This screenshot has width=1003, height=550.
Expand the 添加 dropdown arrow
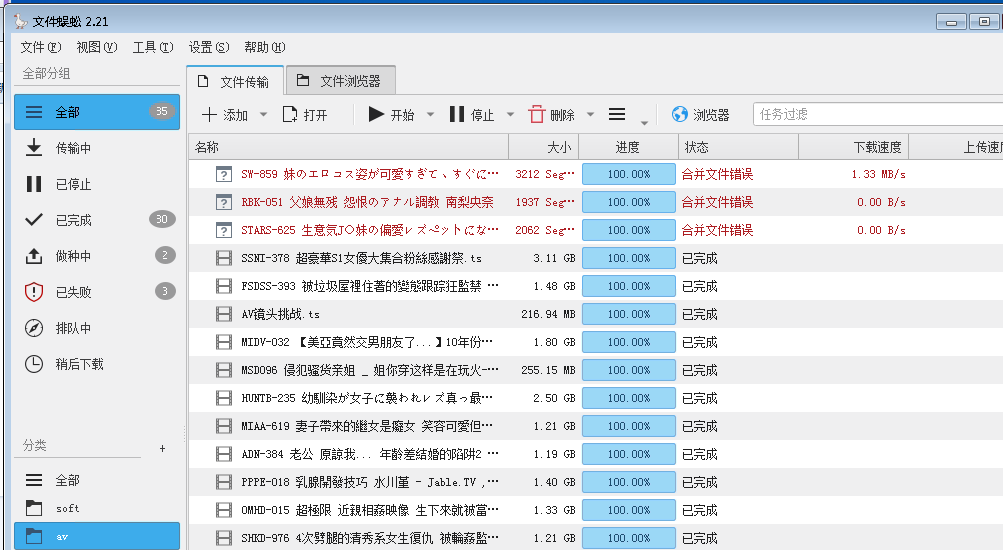[x=264, y=115]
